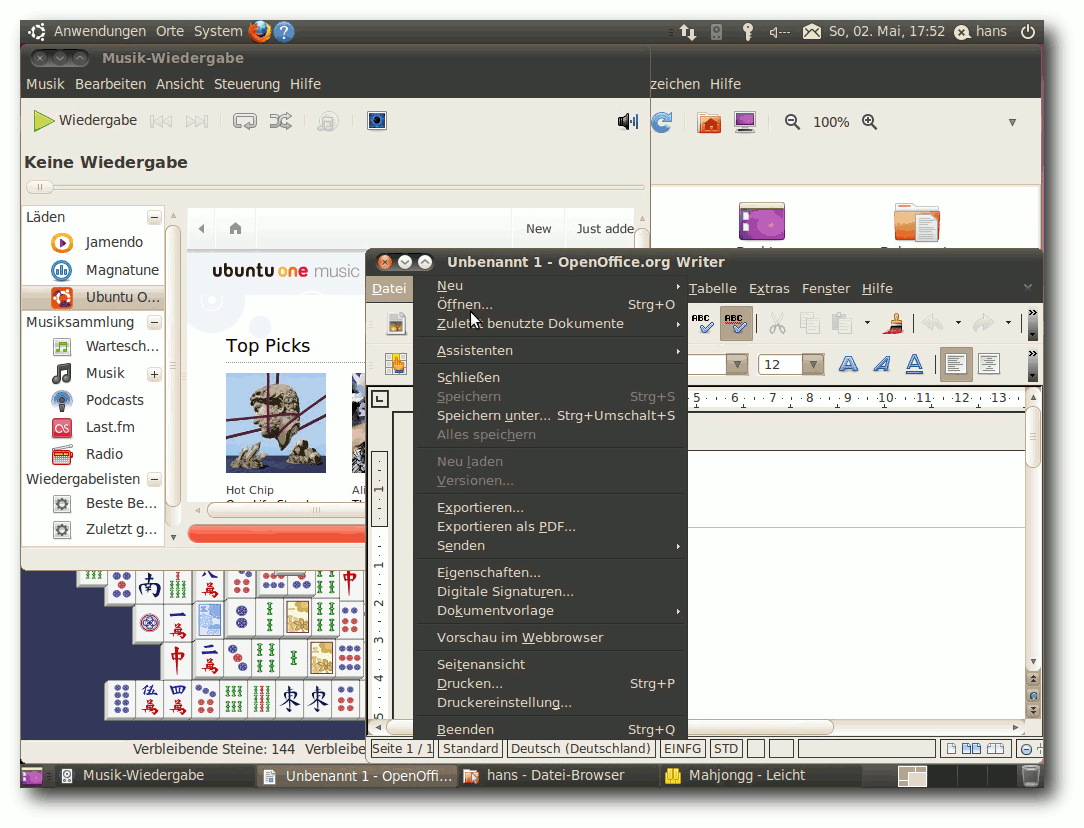Viewport: 1084px width, 828px height.
Task: Choose Speichern unter... in the menu
Action: pyautogui.click(x=550, y=416)
